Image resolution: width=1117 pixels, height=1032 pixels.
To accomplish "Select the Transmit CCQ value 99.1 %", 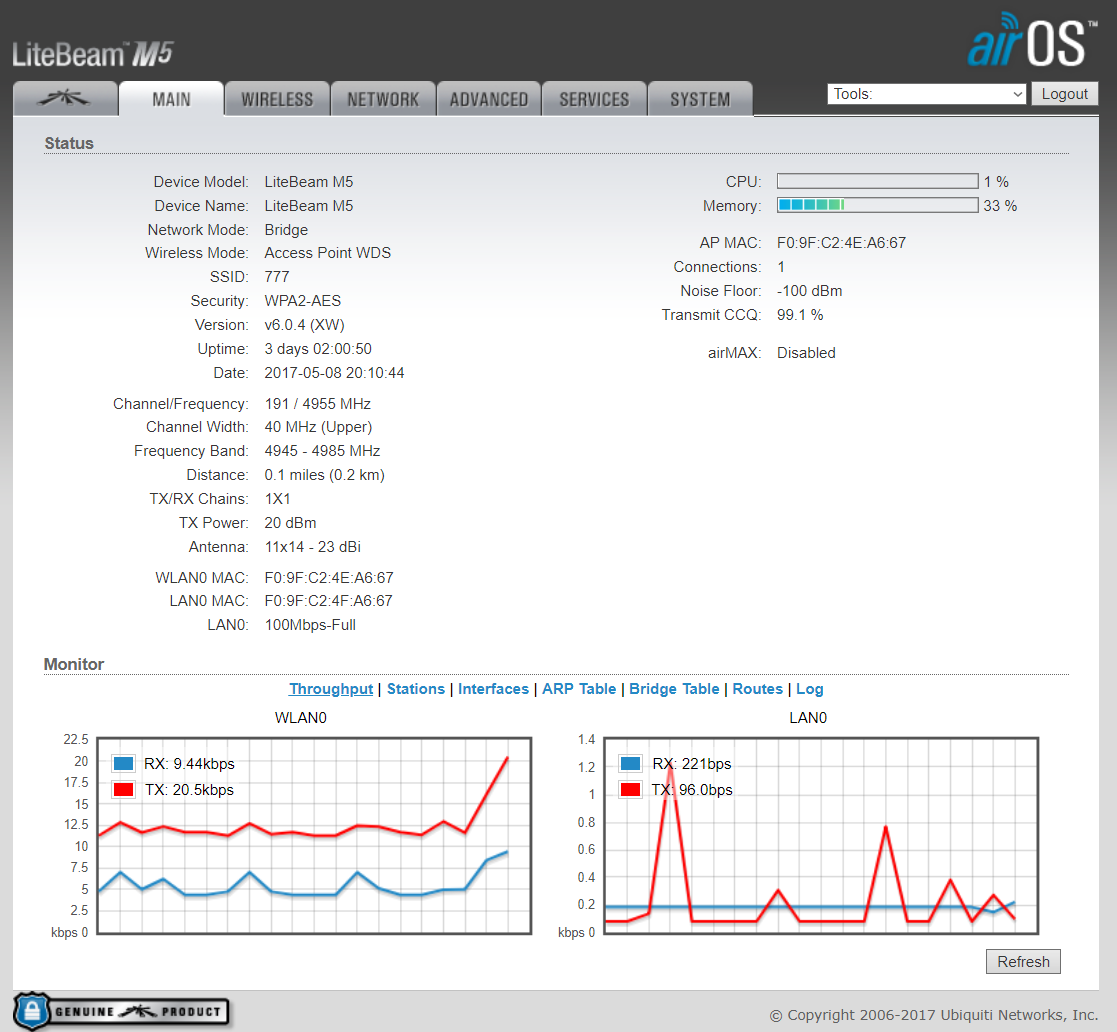I will pyautogui.click(x=800, y=315).
